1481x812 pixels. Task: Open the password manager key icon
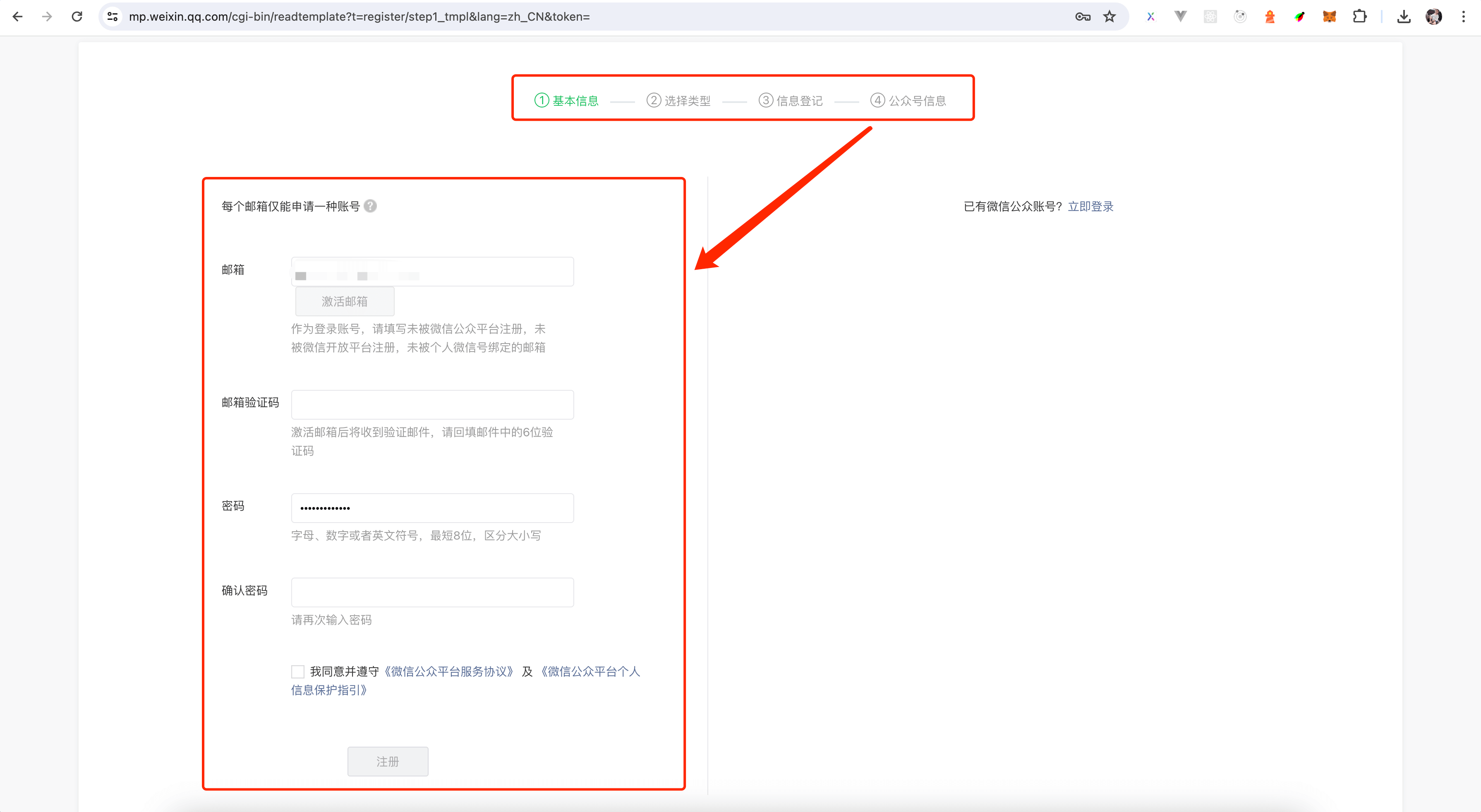click(1083, 17)
